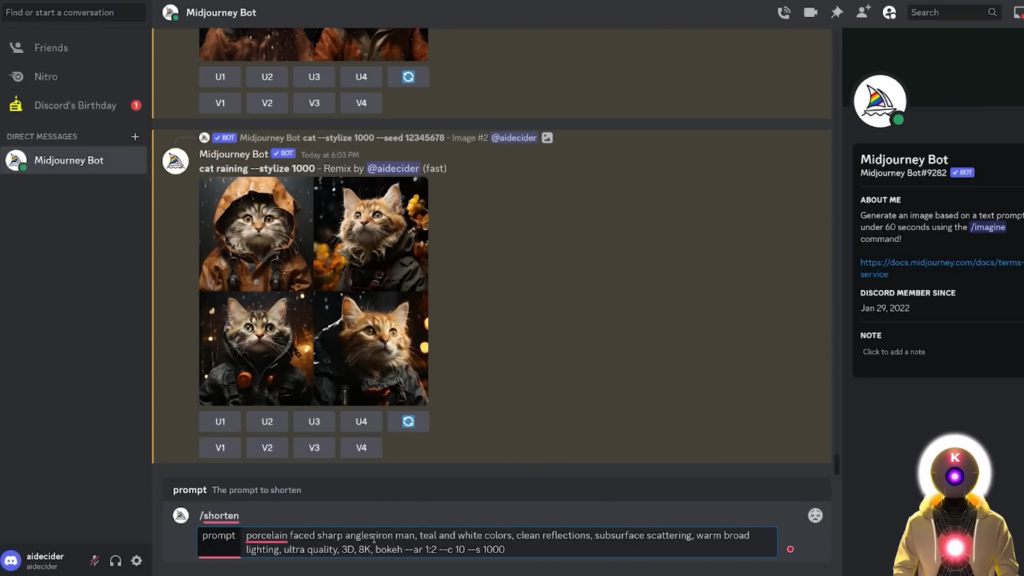Click reroll icon in the upper message
Screen dimensions: 1024x576
click(408, 77)
